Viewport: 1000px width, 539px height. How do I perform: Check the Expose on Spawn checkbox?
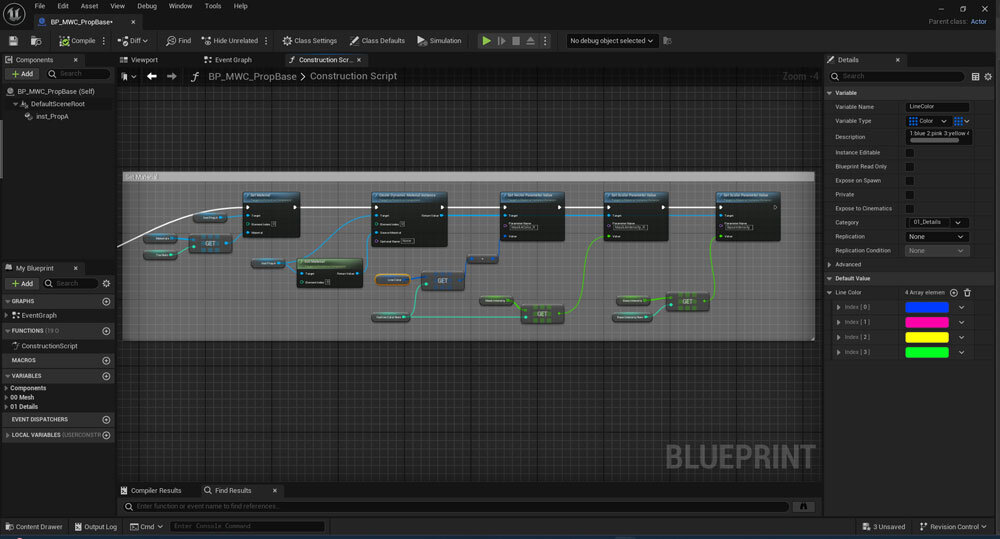pyautogui.click(x=910, y=180)
